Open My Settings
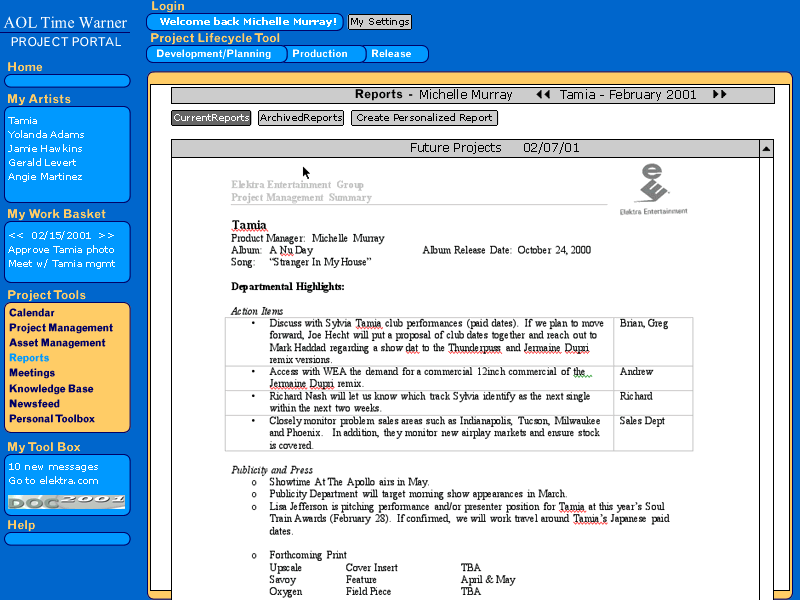The width and height of the screenshot is (800, 600). (x=379, y=22)
